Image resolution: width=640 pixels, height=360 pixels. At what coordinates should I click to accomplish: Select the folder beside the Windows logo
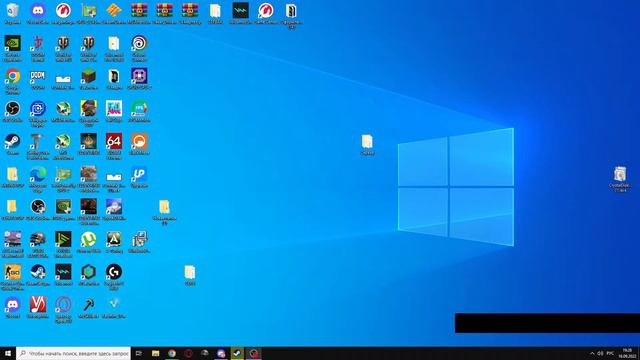367,142
